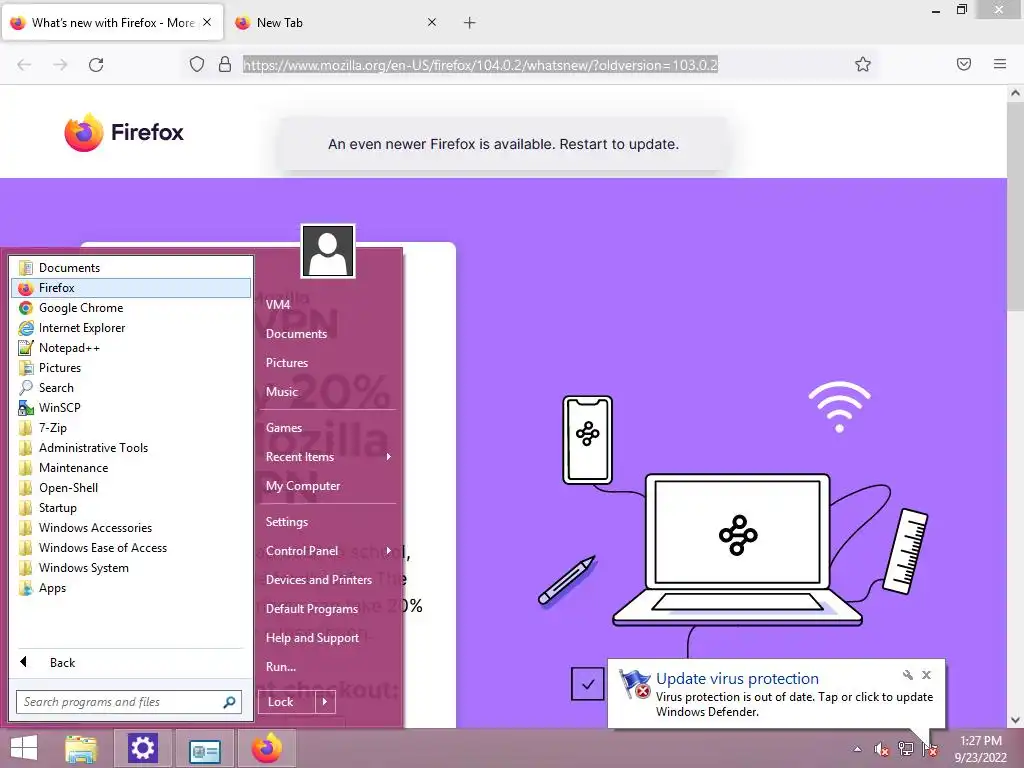Image resolution: width=1024 pixels, height=768 pixels.
Task: Click the Firefox back arrow button
Action: pos(24,65)
